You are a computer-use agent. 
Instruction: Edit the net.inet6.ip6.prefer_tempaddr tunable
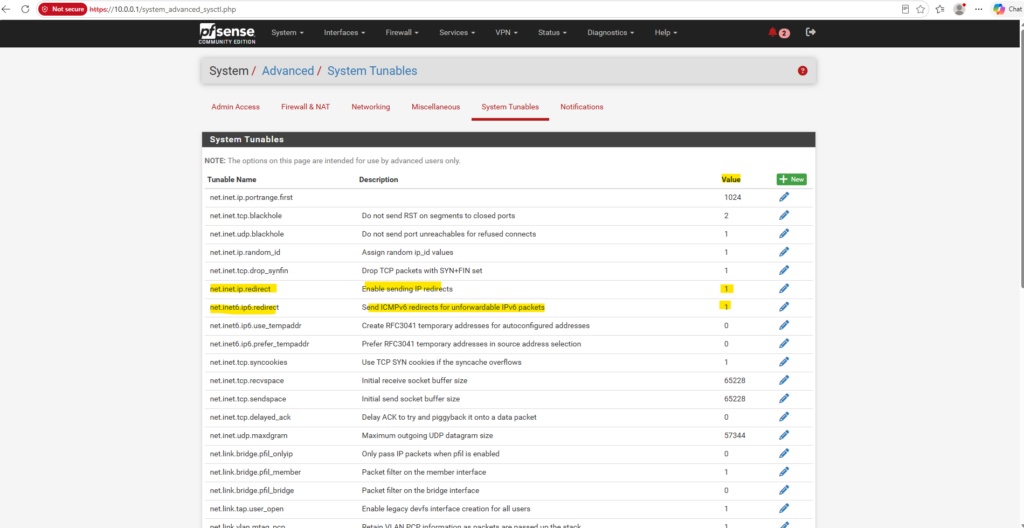tap(784, 343)
